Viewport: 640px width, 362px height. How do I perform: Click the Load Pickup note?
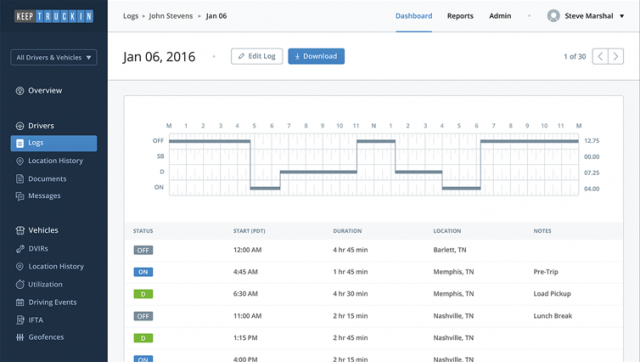coord(552,294)
